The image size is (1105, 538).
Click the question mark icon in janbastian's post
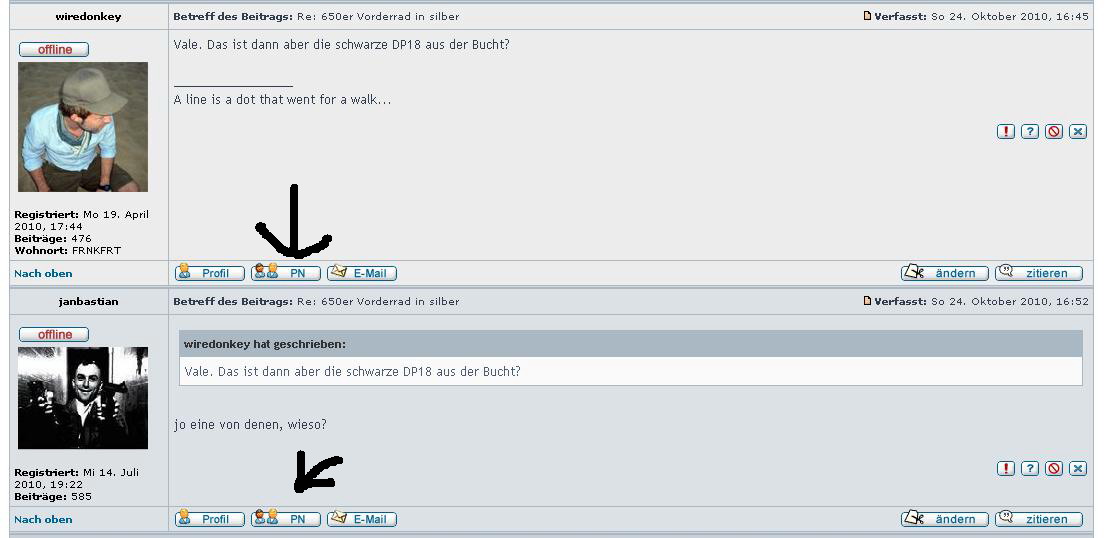[1030, 468]
